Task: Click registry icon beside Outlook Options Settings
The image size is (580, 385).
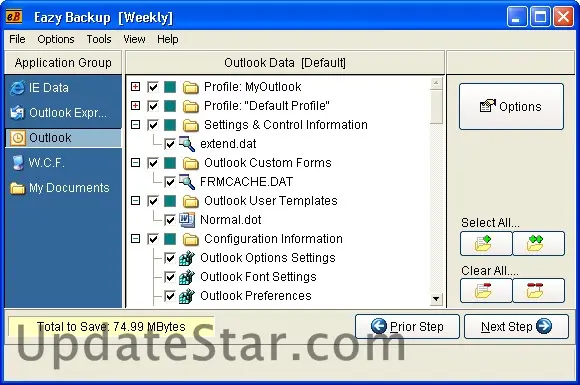Action: point(187,258)
